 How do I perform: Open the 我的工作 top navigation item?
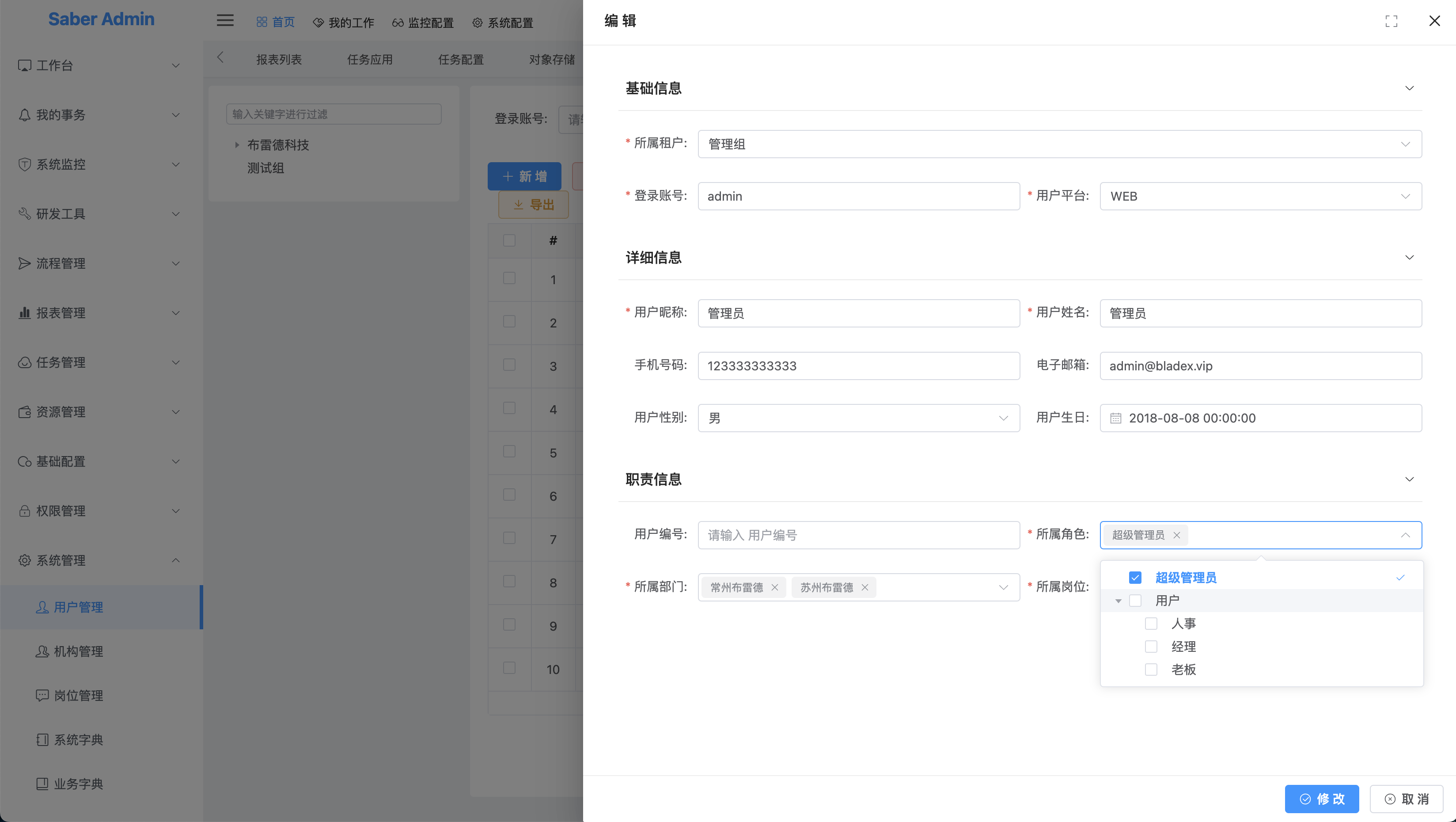click(343, 23)
